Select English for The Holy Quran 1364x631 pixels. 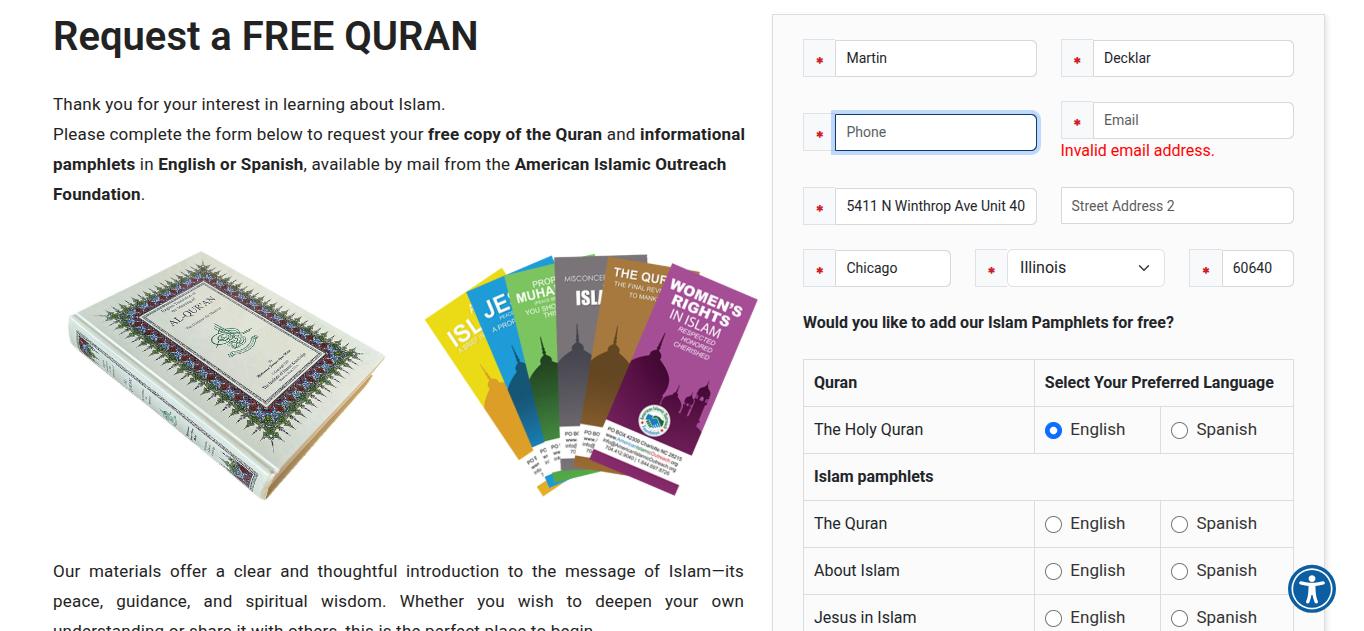coord(1053,430)
